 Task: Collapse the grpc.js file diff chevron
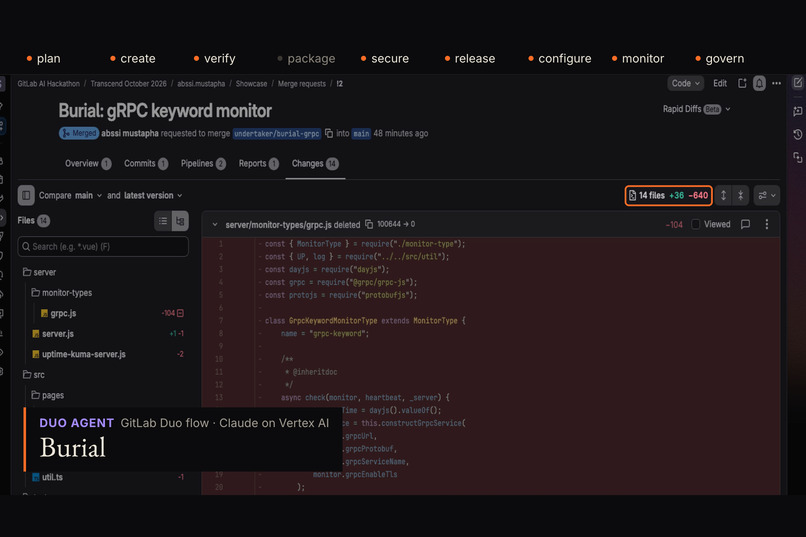pos(215,225)
